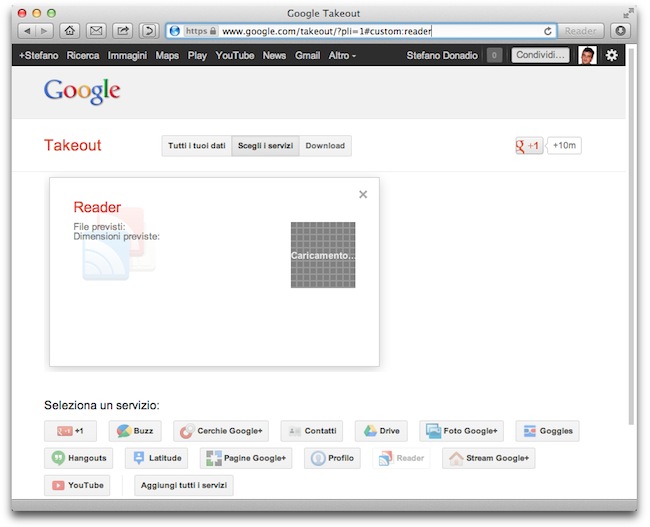Screen dimensions: 650x527
Task: Click the mail envelope toolbar icon
Action: pyautogui.click(x=96, y=31)
